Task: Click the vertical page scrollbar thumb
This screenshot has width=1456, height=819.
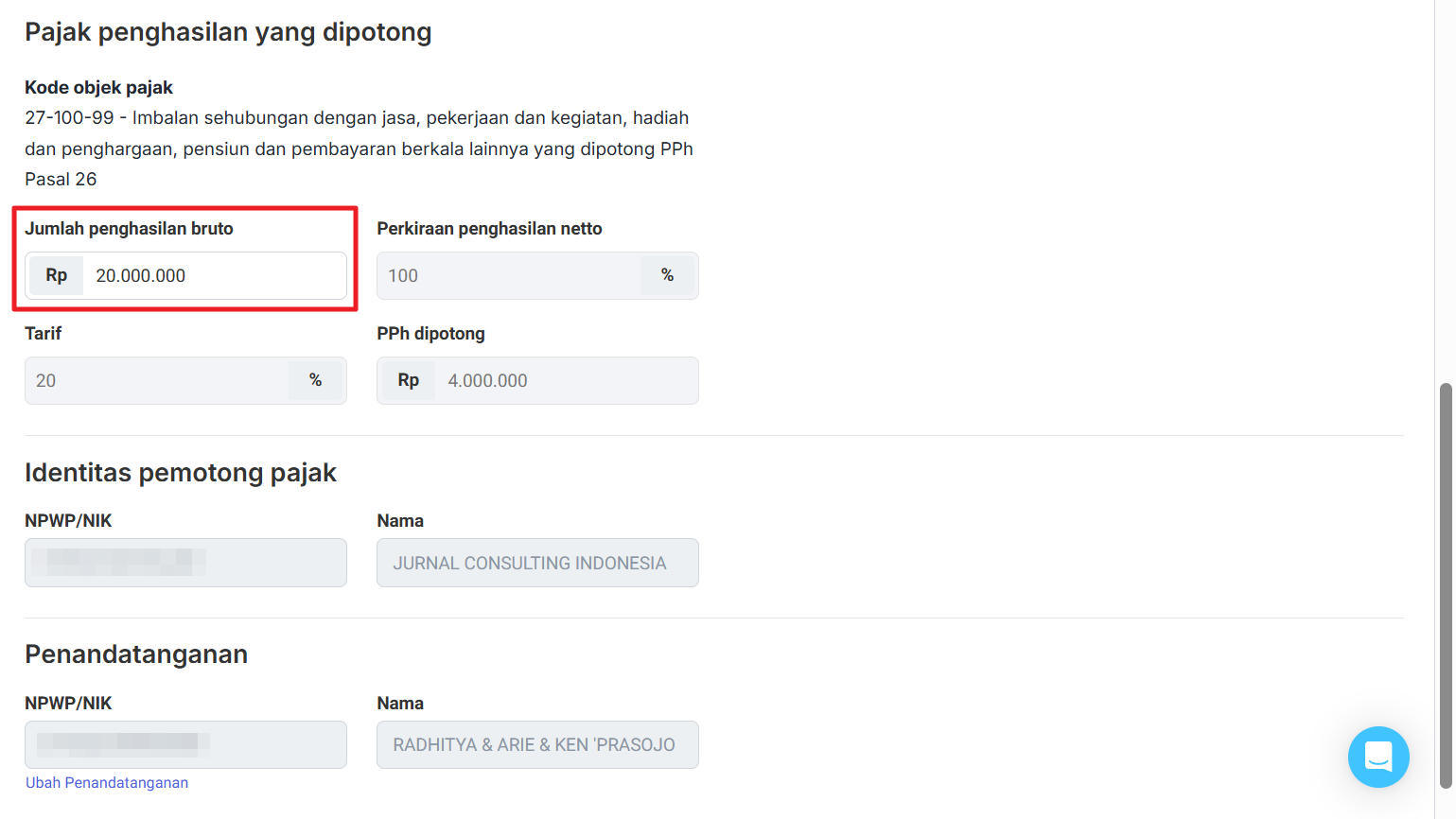Action: coord(1445,584)
